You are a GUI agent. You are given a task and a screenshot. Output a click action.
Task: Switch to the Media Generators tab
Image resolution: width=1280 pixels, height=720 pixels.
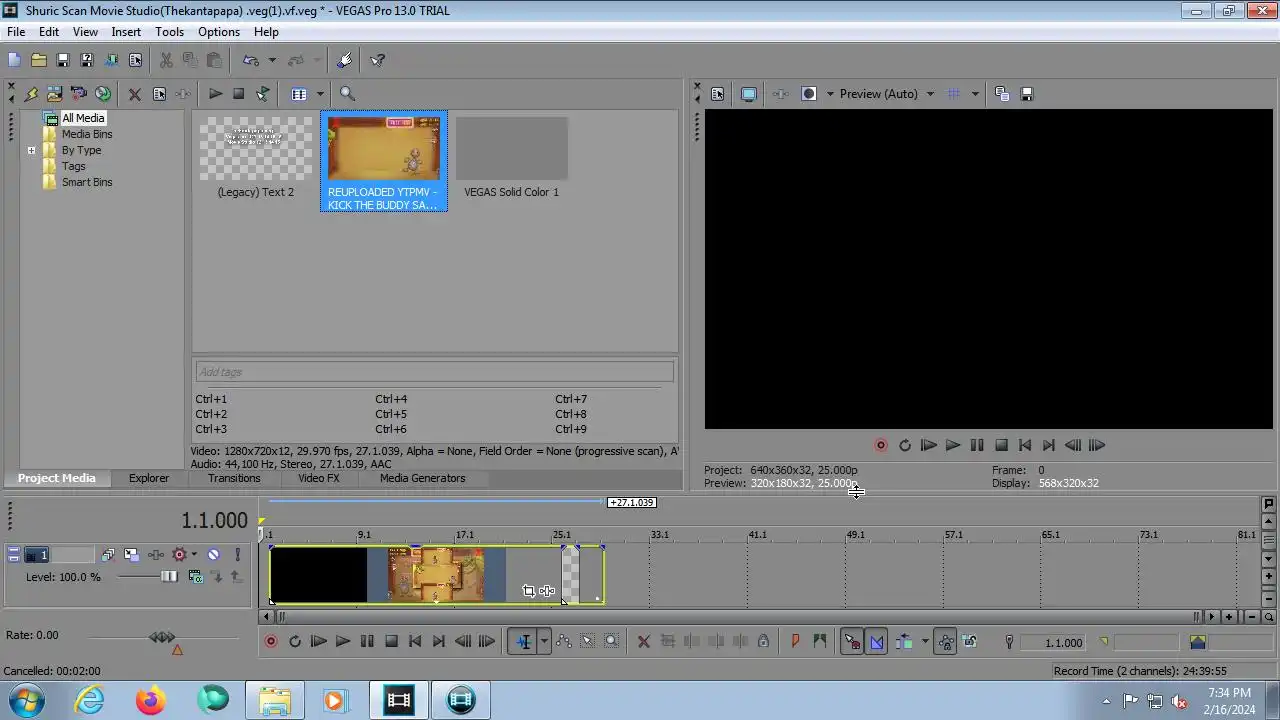click(422, 478)
